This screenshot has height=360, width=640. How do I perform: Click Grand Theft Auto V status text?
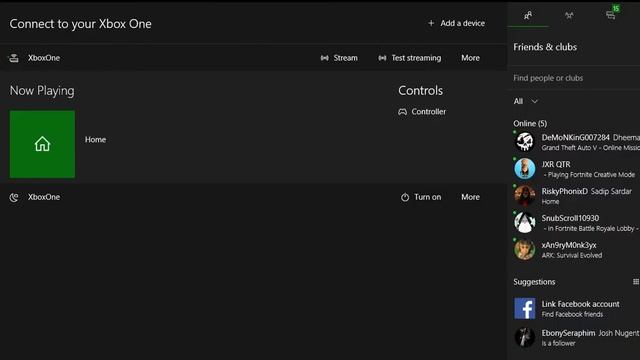click(x=590, y=148)
